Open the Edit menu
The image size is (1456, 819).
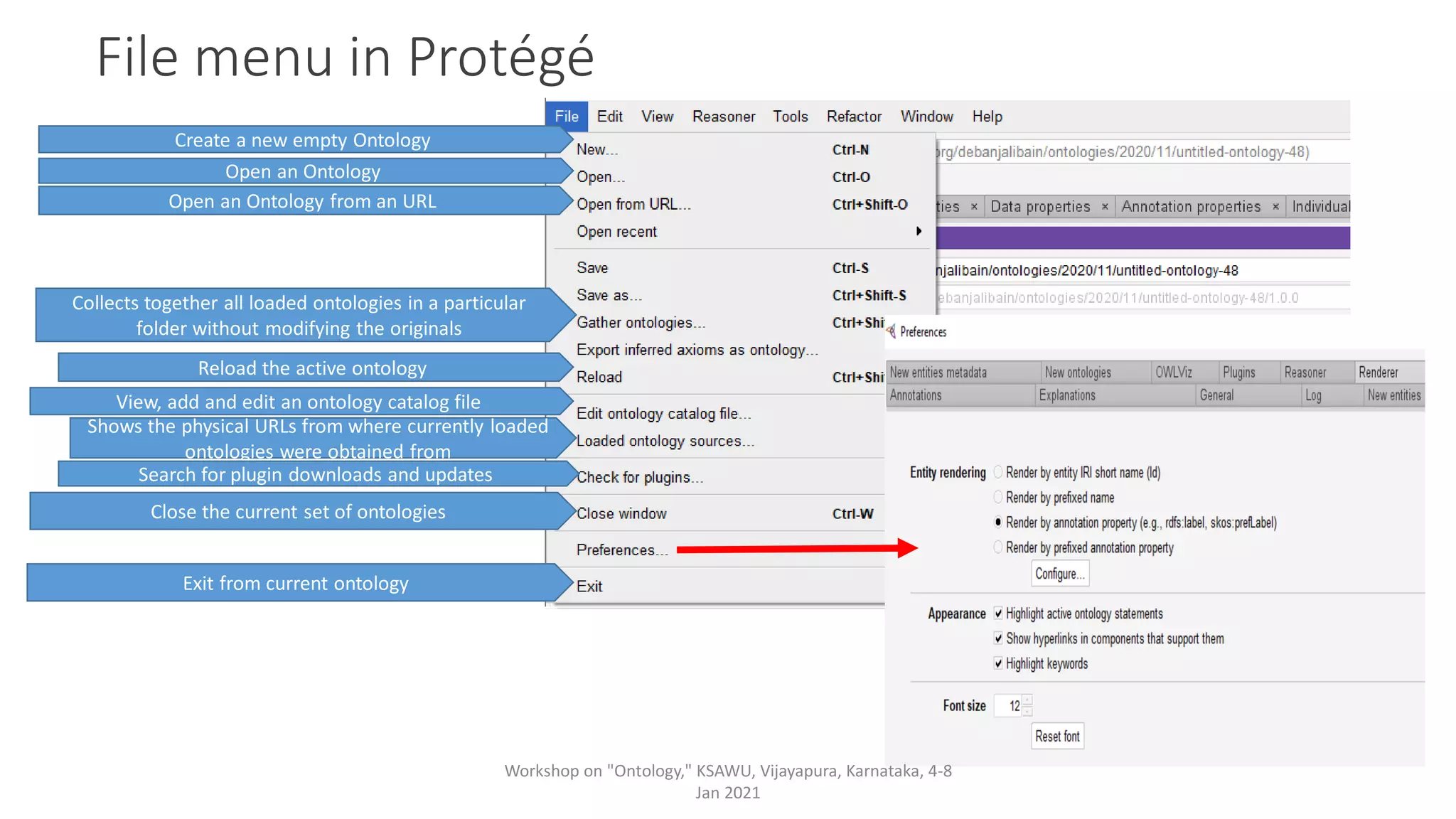pyautogui.click(x=609, y=117)
